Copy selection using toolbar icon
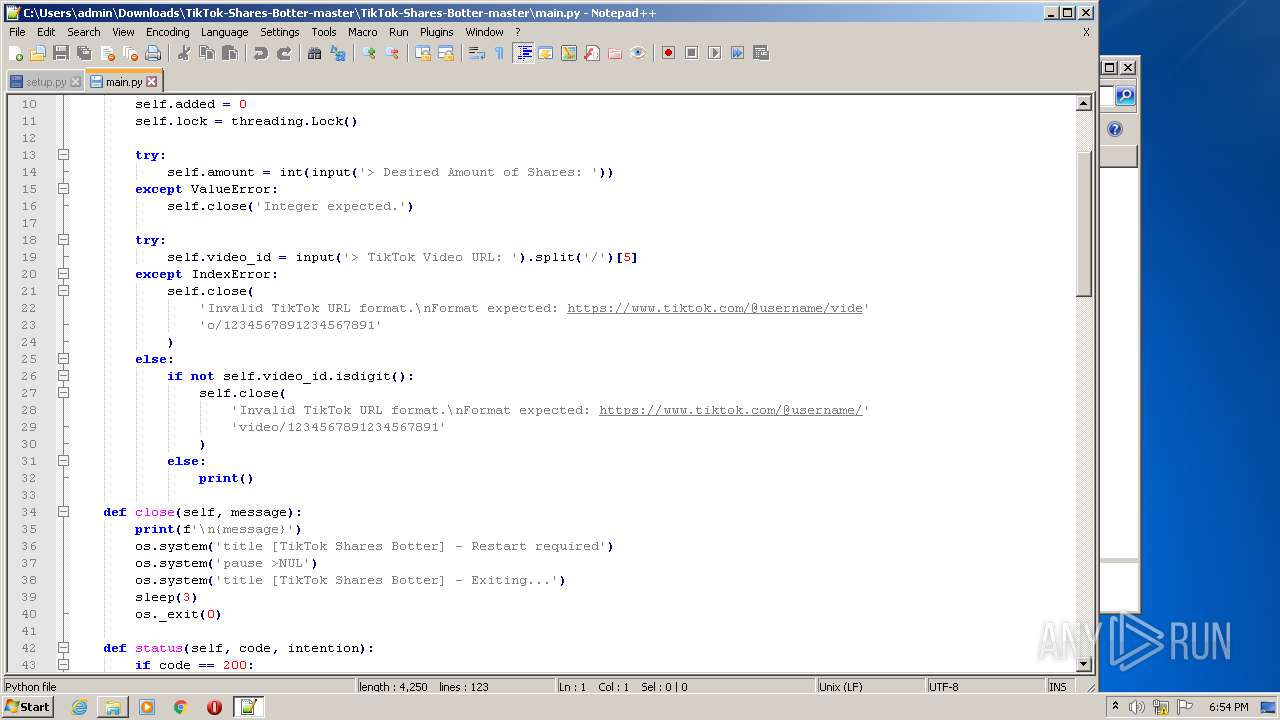This screenshot has width=1280, height=720. pyautogui.click(x=206, y=53)
